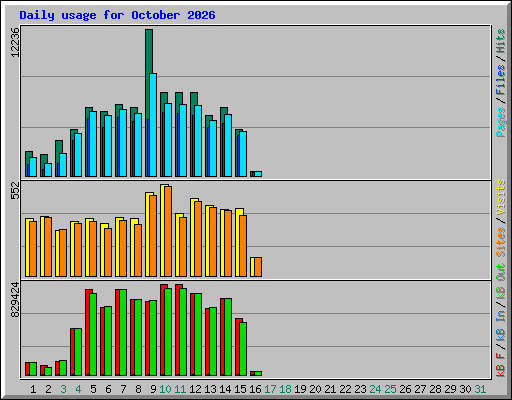The width and height of the screenshot is (512, 400).
Task: Click the 'Daily usage for October 2026' title
Action: tap(117, 15)
